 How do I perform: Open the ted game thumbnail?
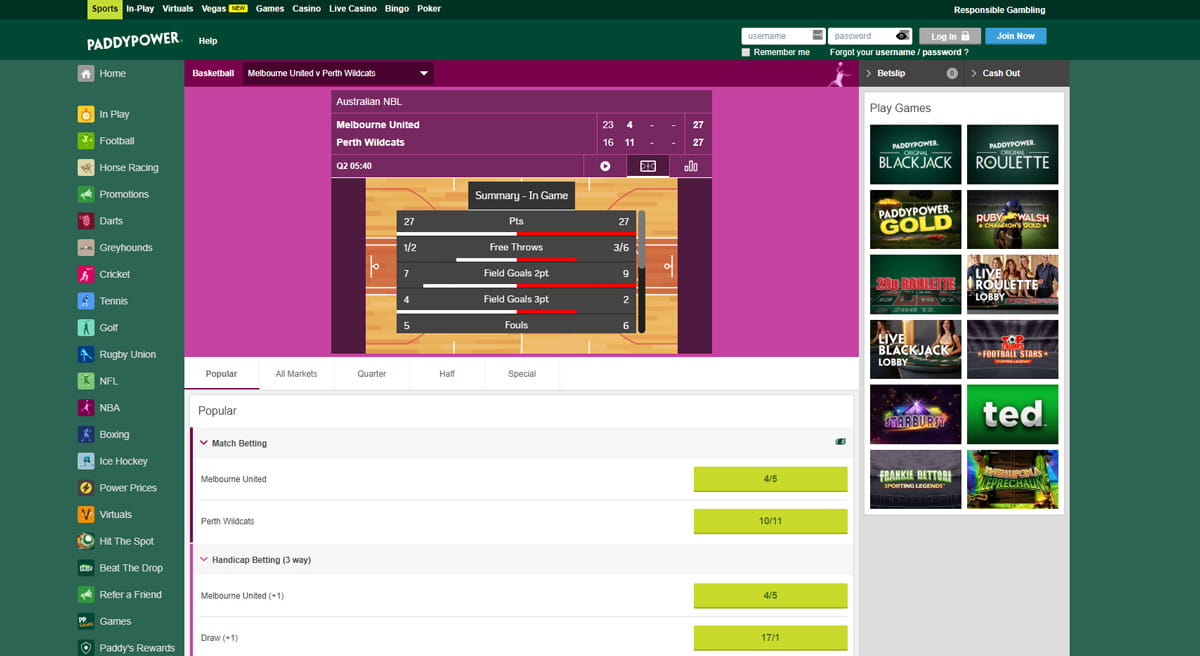(x=1012, y=414)
